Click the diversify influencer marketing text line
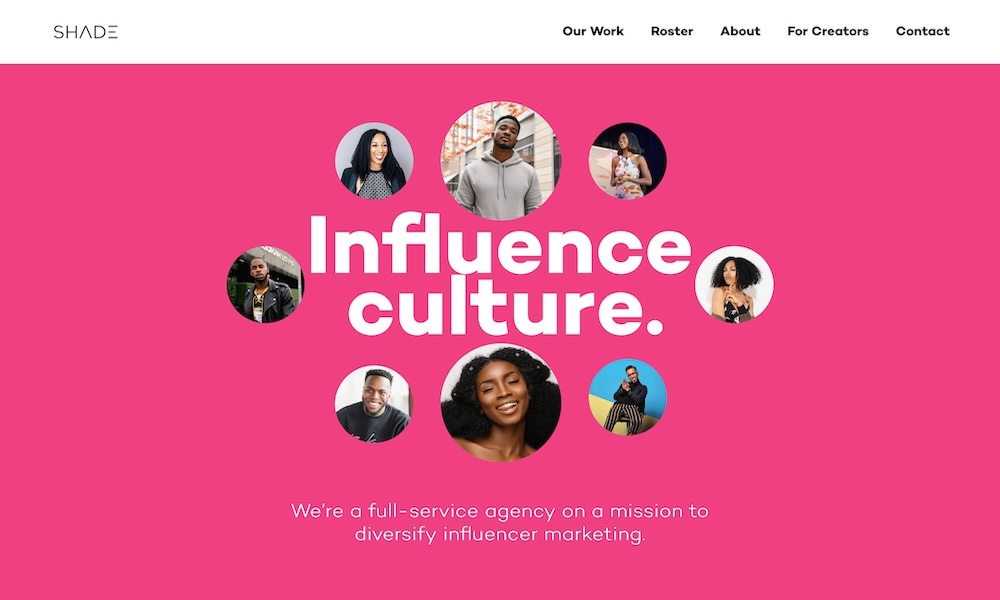 [500, 534]
